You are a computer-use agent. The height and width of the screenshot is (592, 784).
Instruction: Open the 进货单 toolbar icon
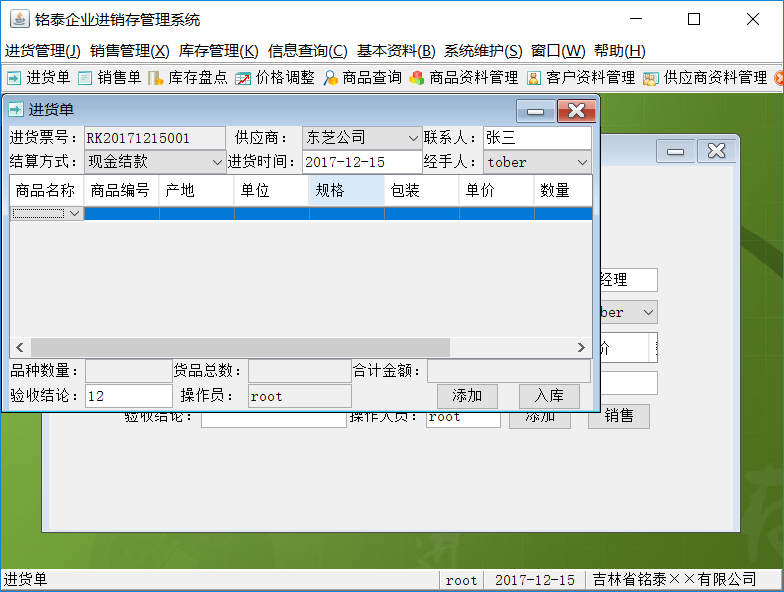(38, 78)
